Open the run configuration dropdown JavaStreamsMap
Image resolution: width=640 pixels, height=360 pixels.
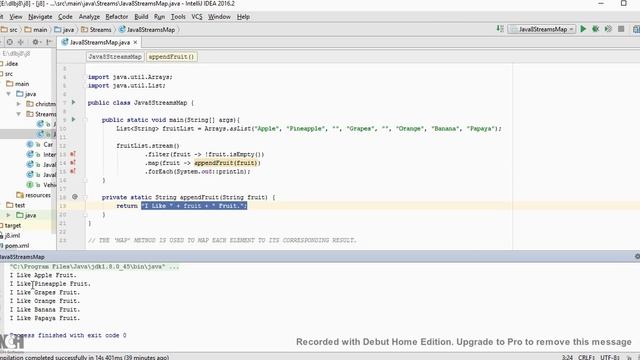pyautogui.click(x=542, y=29)
